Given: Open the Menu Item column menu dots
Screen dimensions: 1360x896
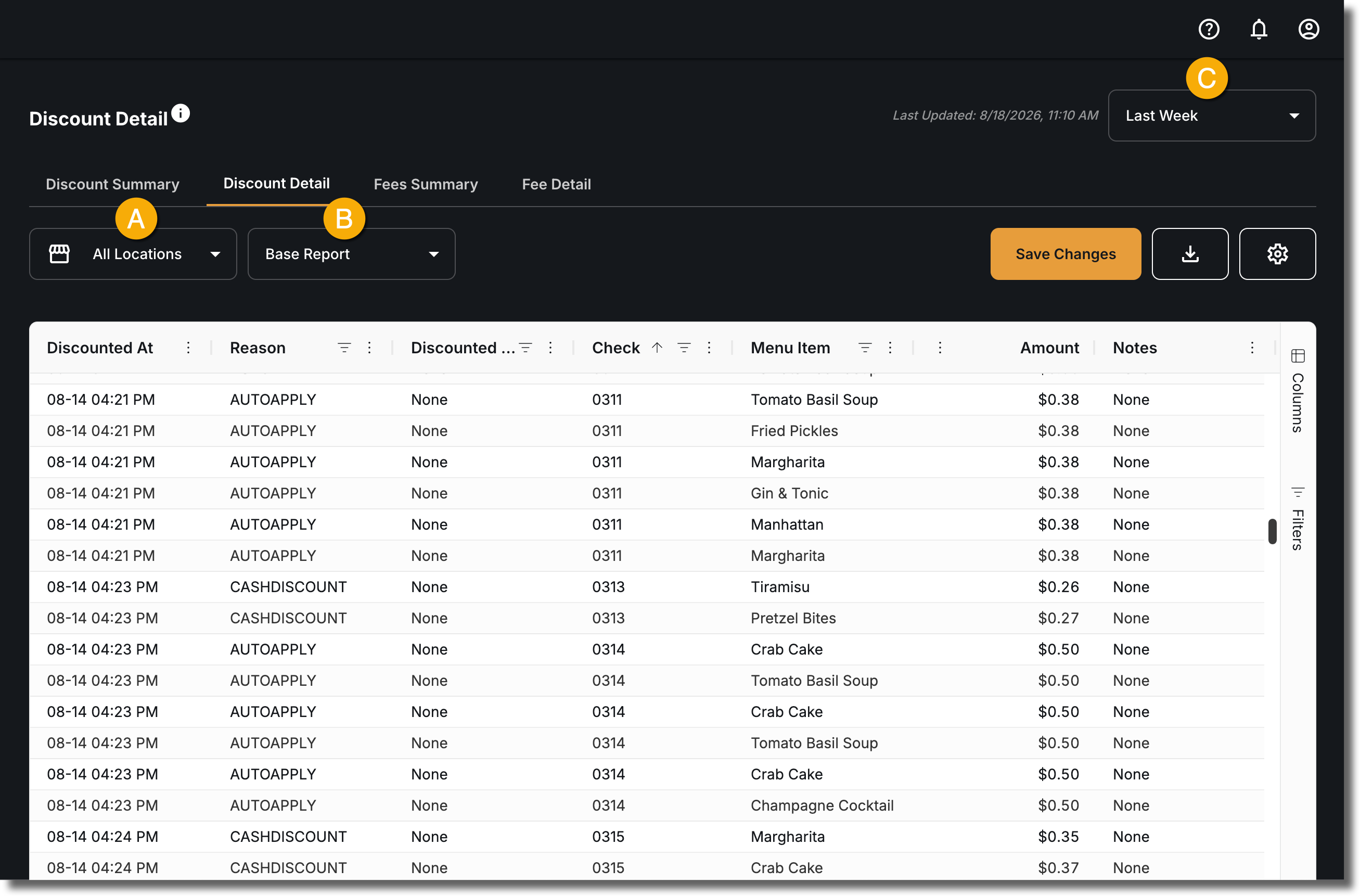Looking at the screenshot, I should coord(890,348).
